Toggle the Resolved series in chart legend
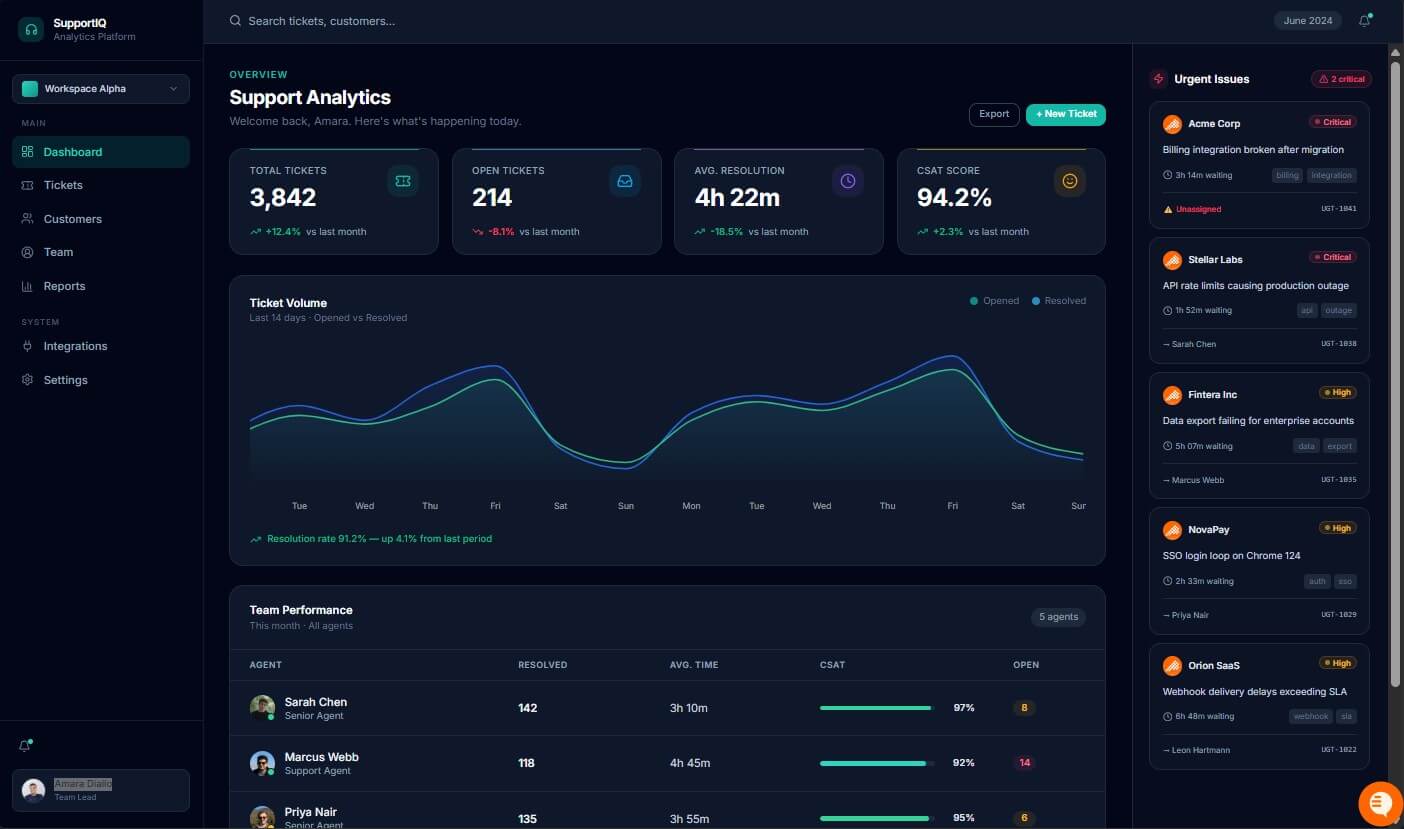The width and height of the screenshot is (1404, 829). 1059,301
